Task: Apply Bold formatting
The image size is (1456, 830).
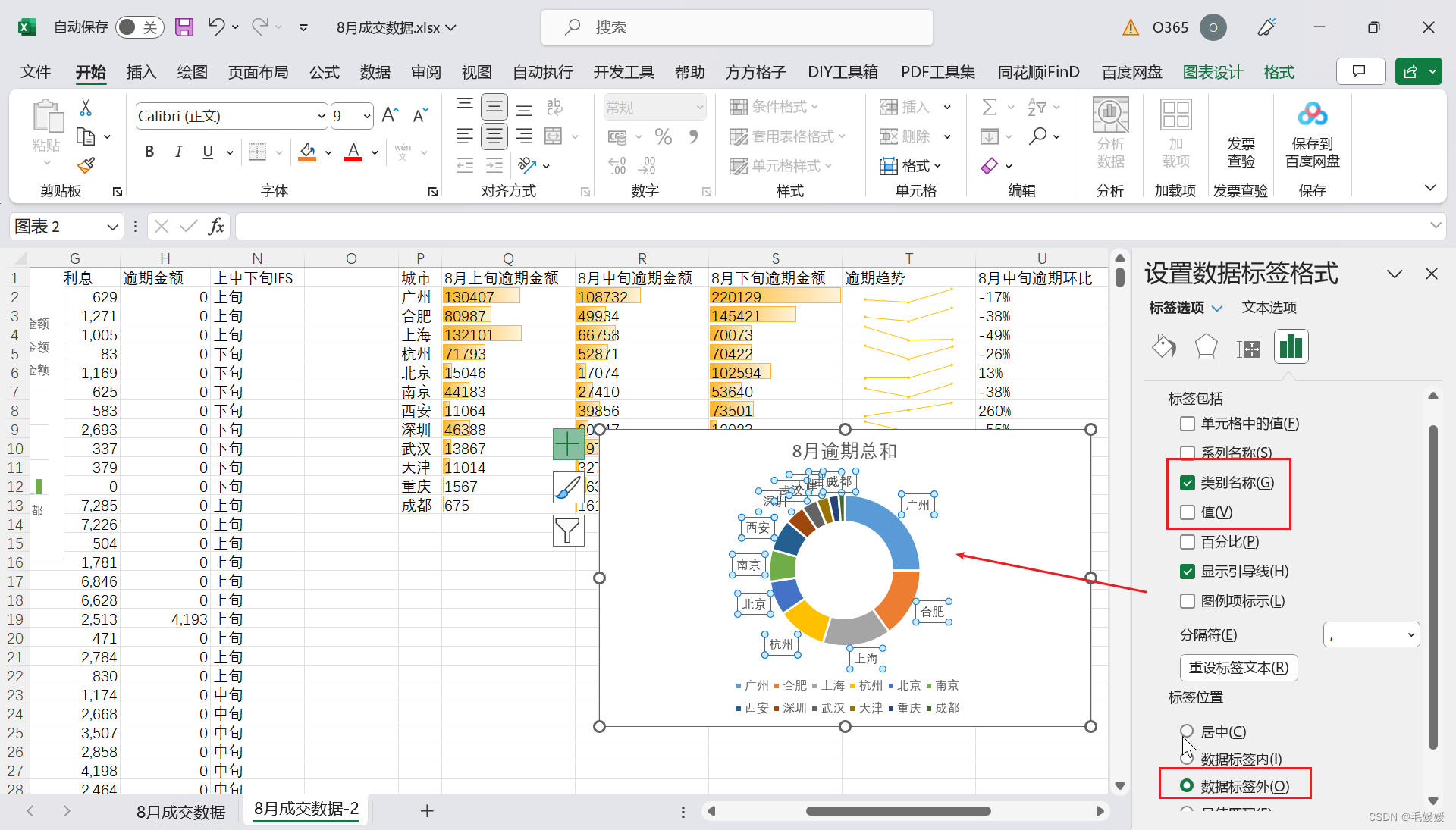Action: (149, 152)
